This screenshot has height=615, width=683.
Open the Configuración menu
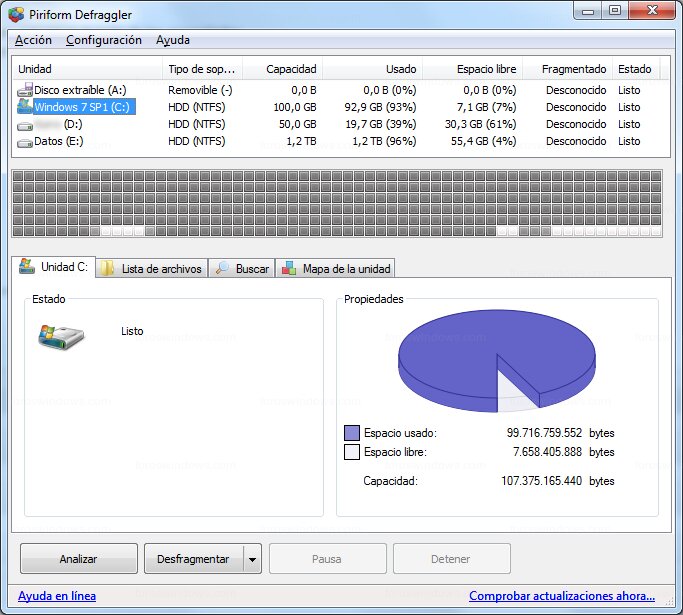(x=104, y=40)
